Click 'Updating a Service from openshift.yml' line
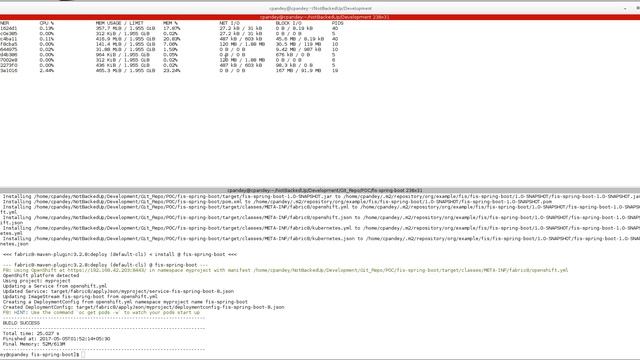This screenshot has width=640, height=360. pyautogui.click(x=55, y=286)
